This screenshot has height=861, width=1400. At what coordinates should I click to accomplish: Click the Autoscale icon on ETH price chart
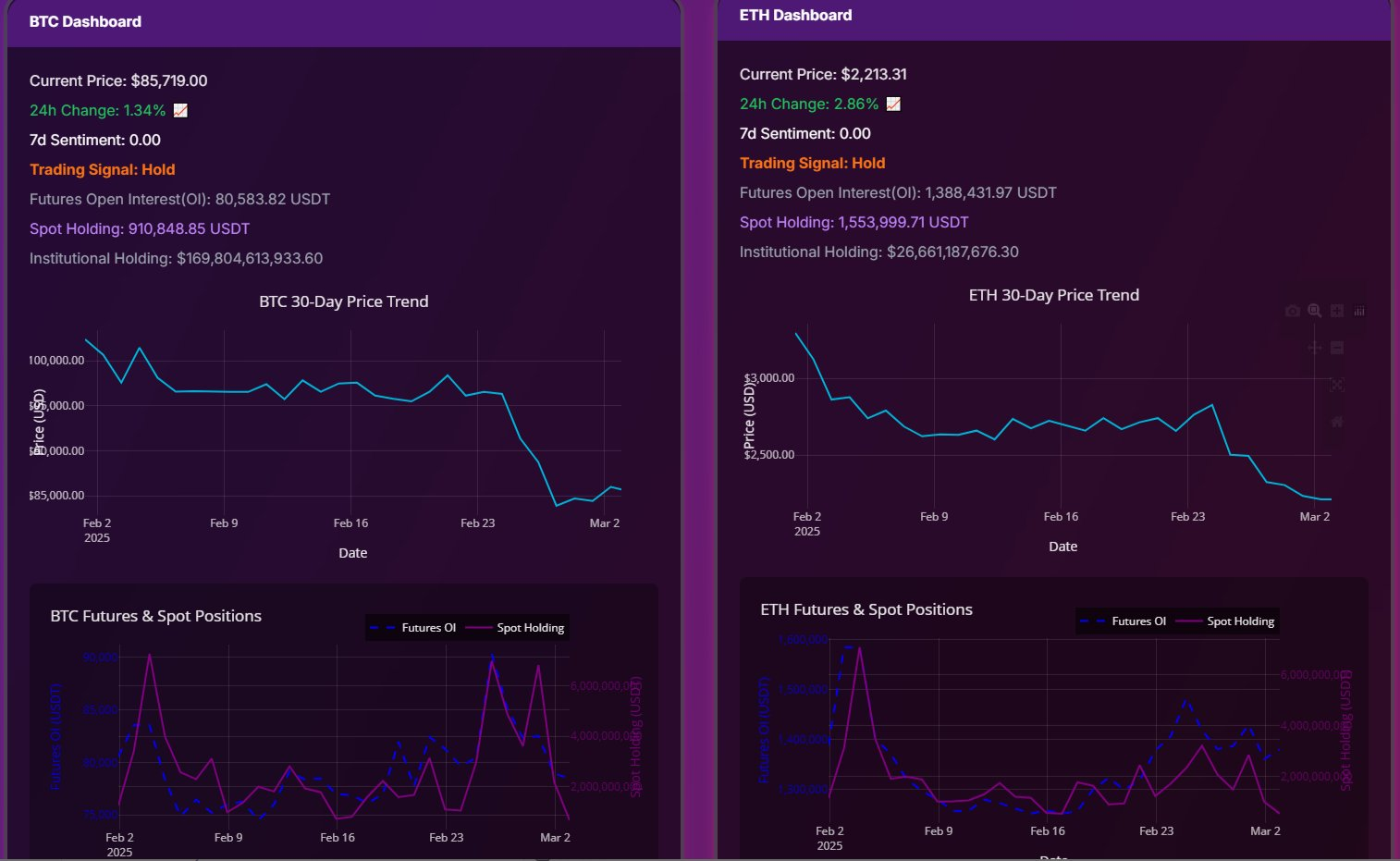[1337, 385]
